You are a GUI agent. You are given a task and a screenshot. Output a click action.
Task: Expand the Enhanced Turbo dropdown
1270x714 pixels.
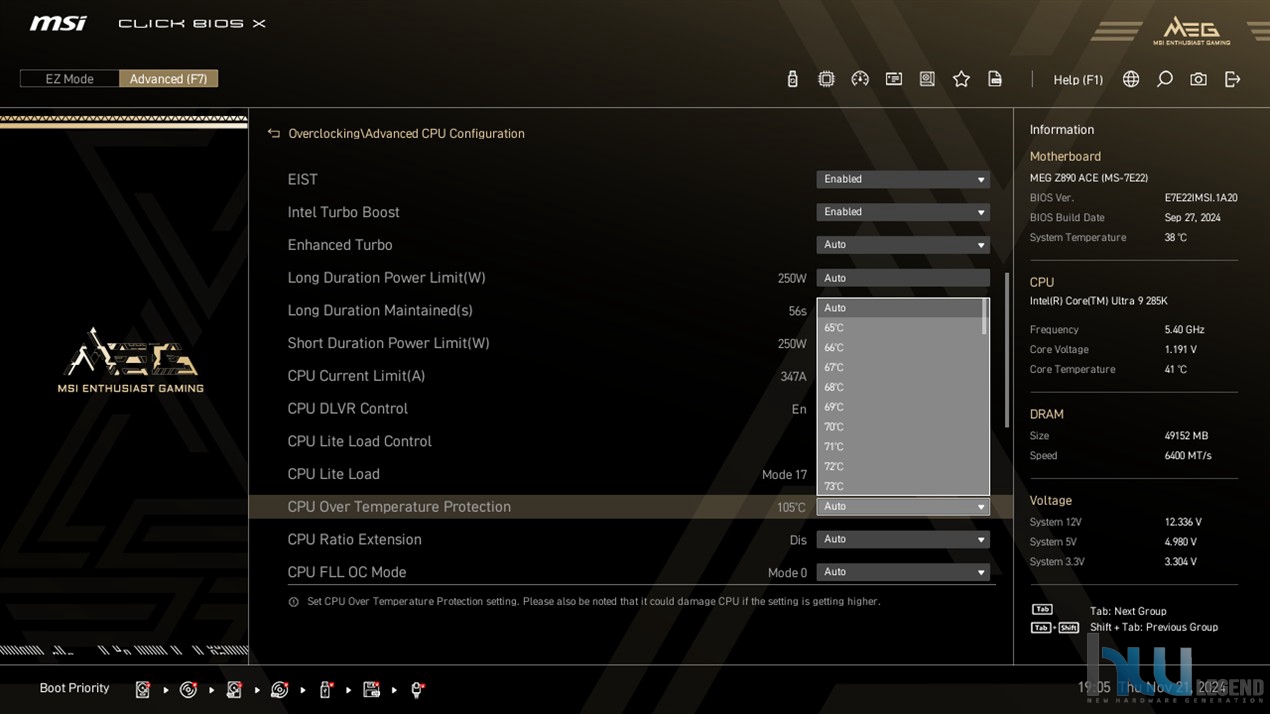pos(903,245)
